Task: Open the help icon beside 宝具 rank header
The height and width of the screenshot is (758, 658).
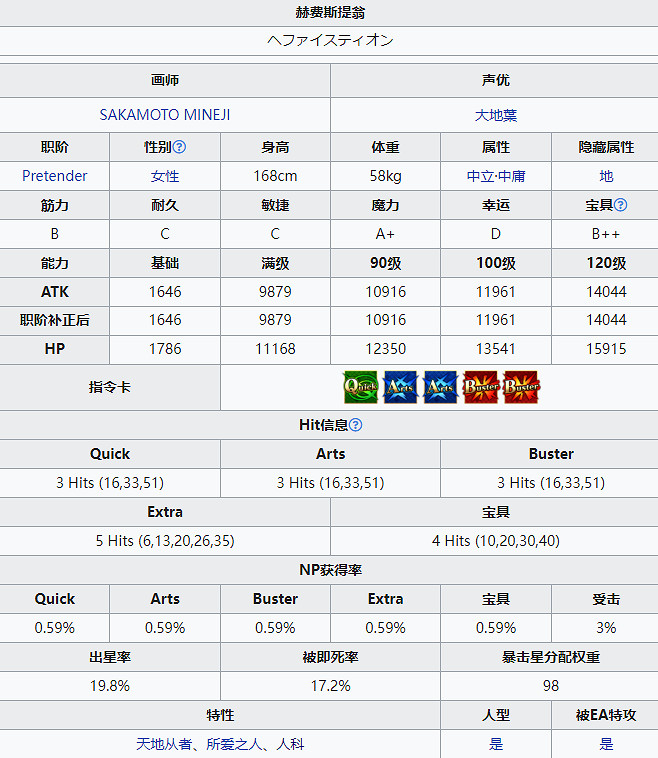Action: [620, 205]
